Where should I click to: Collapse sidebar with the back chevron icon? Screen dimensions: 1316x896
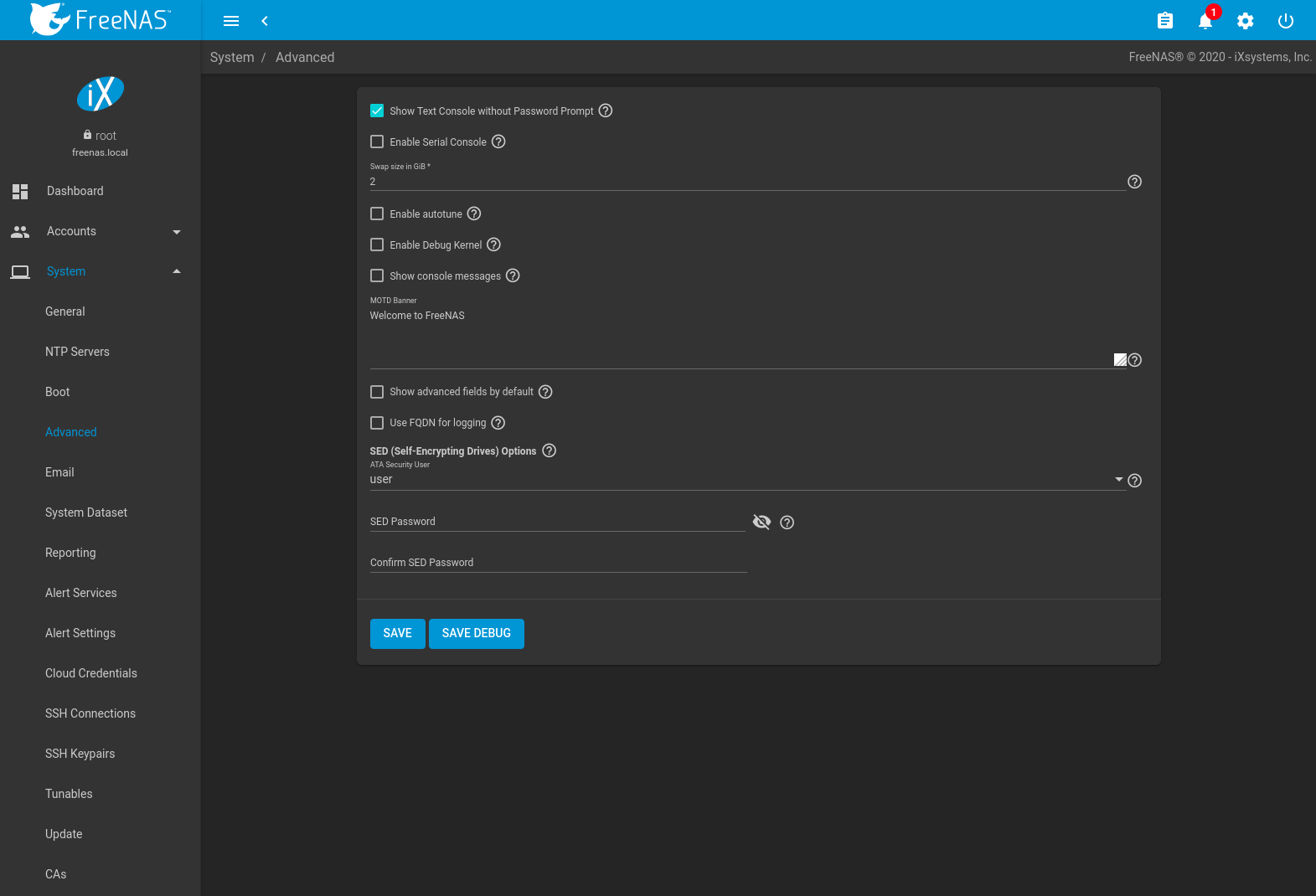[x=265, y=21]
